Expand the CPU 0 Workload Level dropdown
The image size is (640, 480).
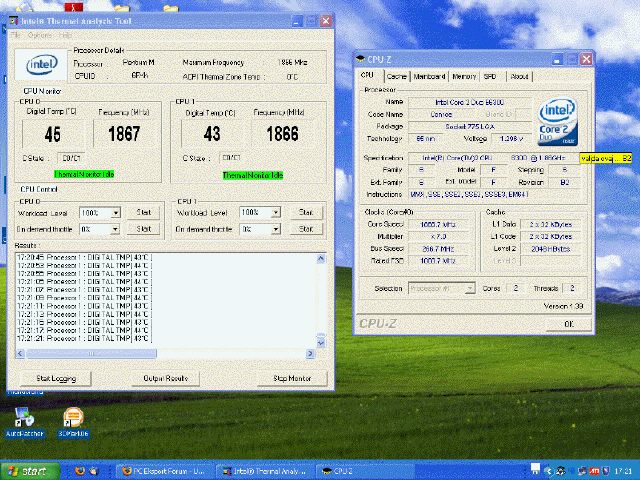(116, 213)
